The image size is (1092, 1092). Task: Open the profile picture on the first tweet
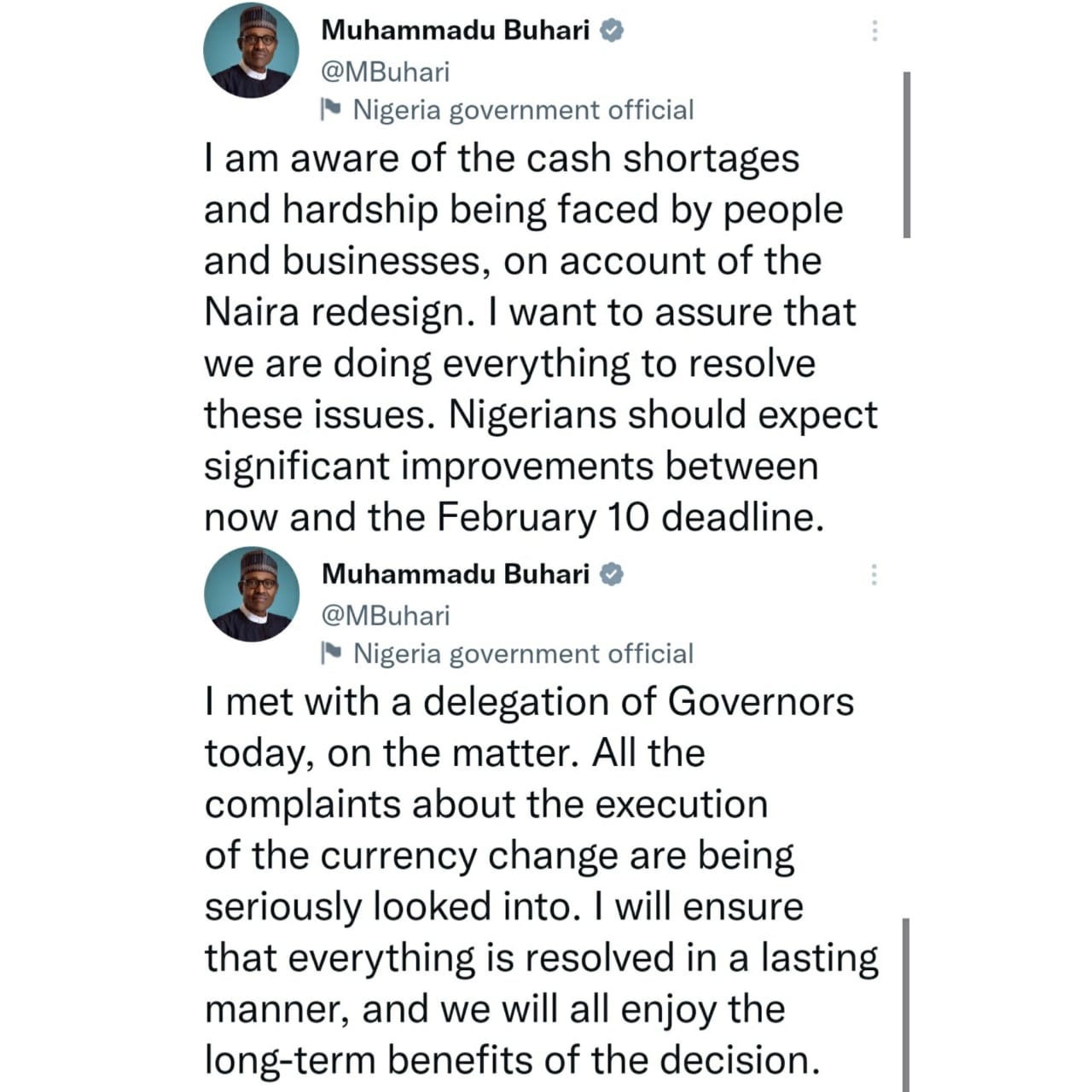(252, 50)
